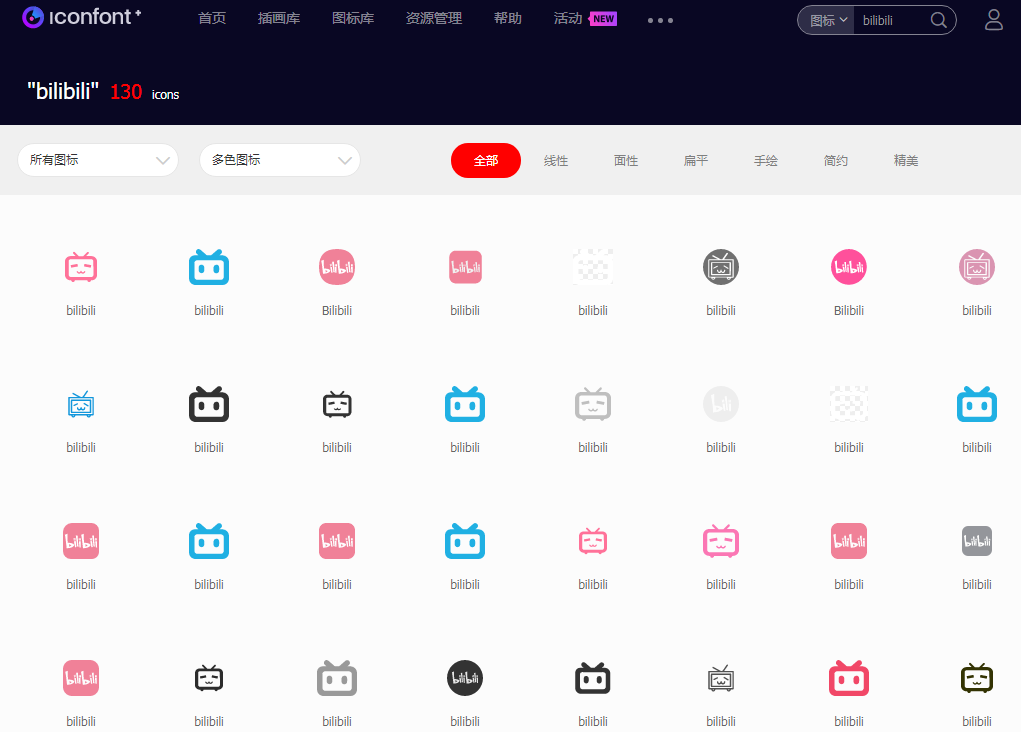The height and width of the screenshot is (732, 1021).
Task: Click the red 130 icon count
Action: tap(126, 92)
